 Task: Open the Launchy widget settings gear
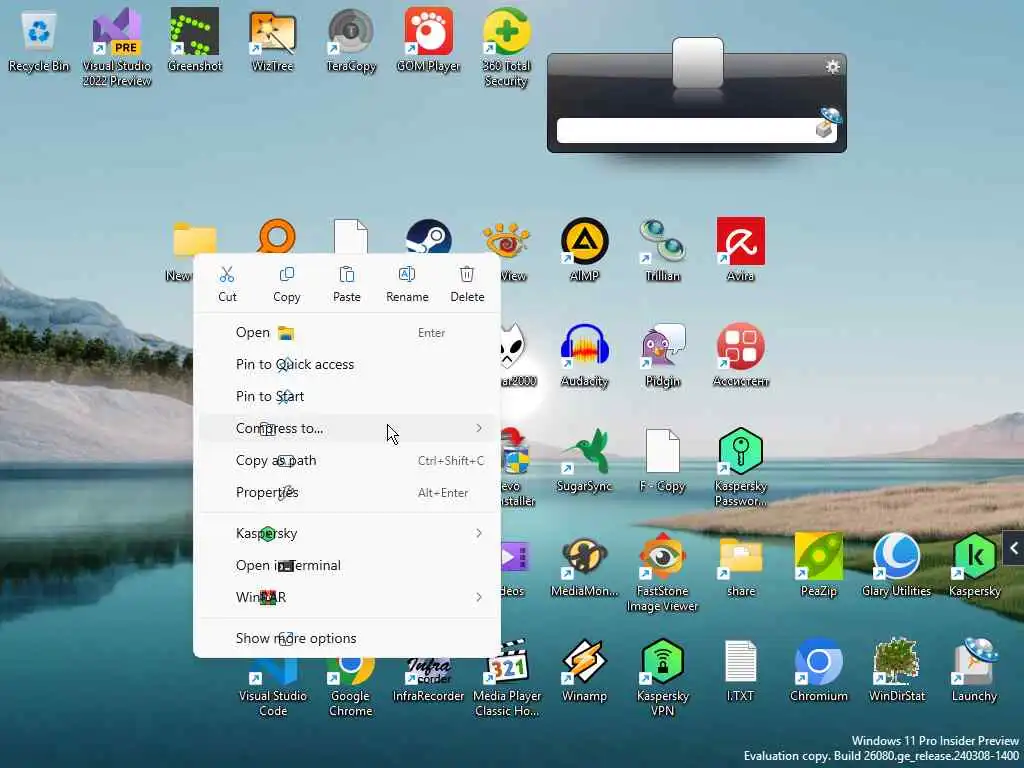[x=832, y=67]
